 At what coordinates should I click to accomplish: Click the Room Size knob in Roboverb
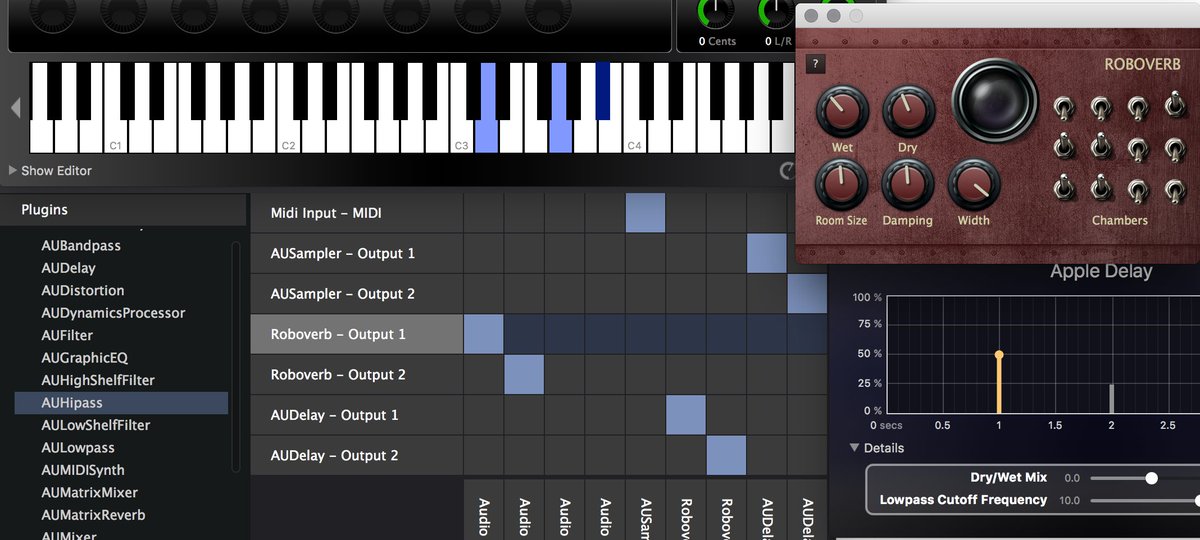click(841, 184)
